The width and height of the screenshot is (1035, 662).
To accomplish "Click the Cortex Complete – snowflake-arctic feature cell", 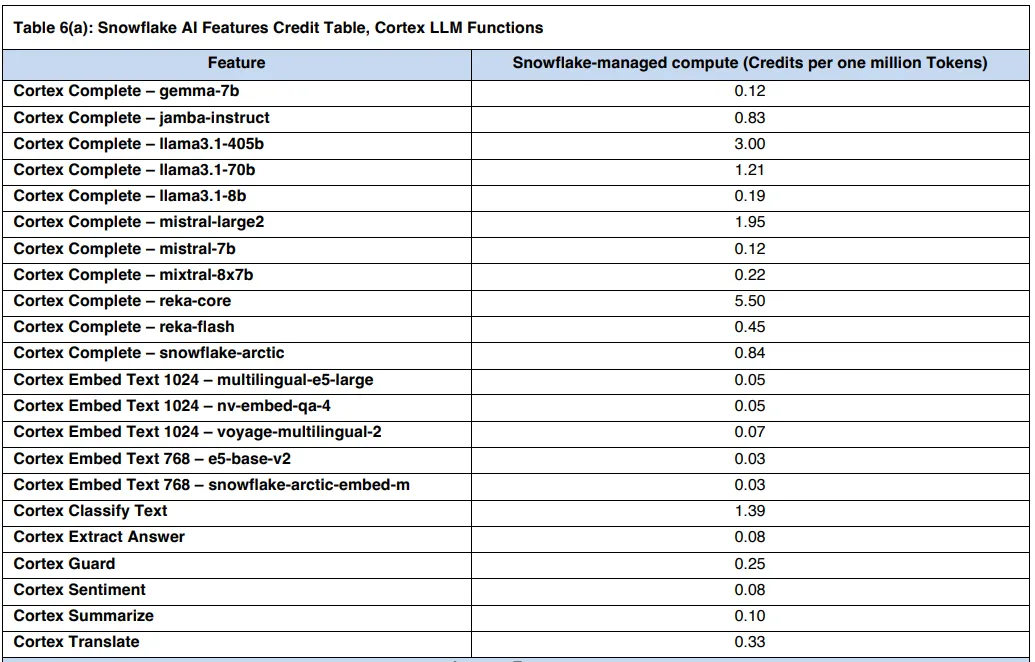I will click(x=149, y=353).
